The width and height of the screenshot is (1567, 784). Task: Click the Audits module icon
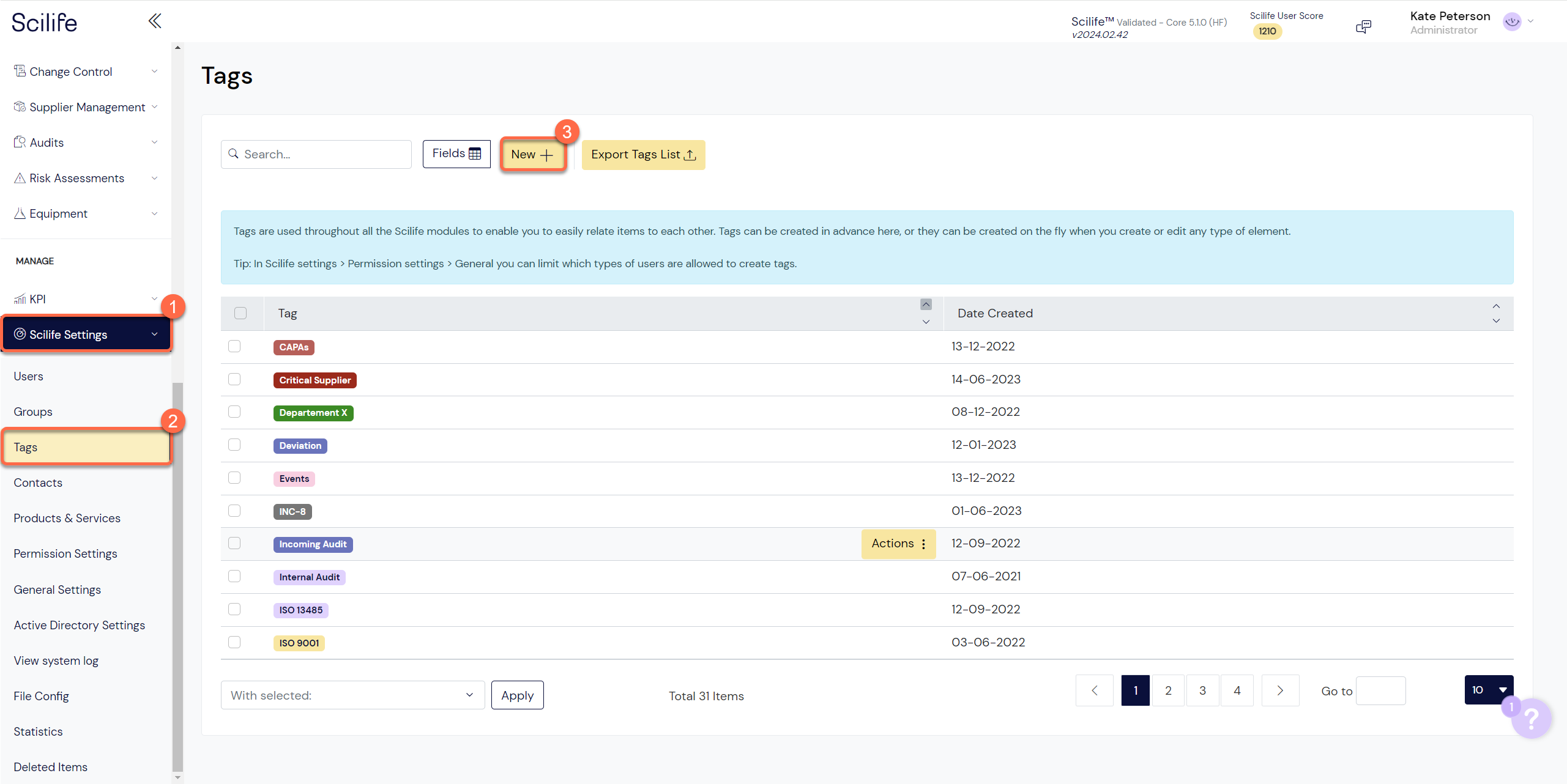pyautogui.click(x=20, y=142)
